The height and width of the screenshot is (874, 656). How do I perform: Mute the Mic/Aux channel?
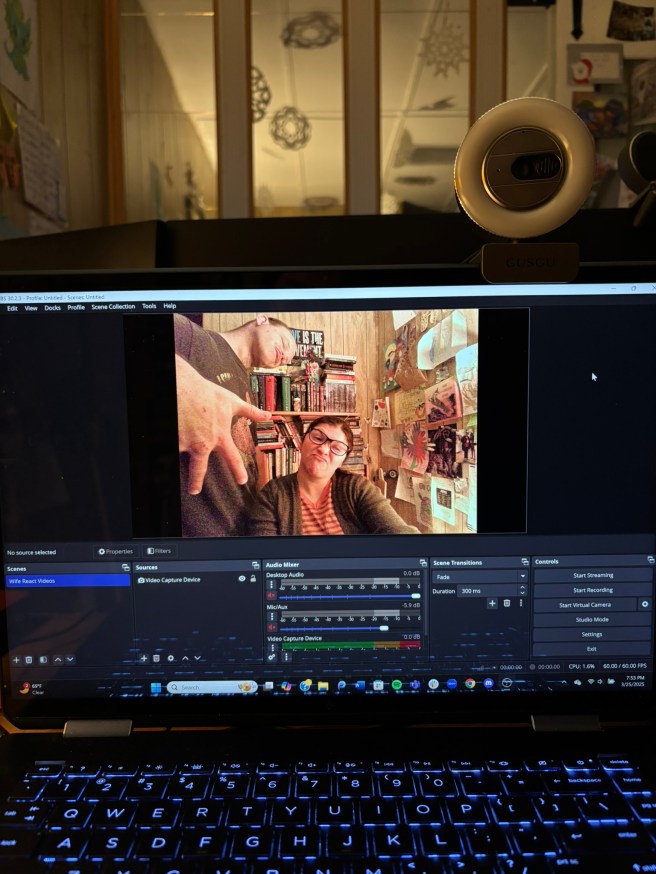[x=271, y=627]
